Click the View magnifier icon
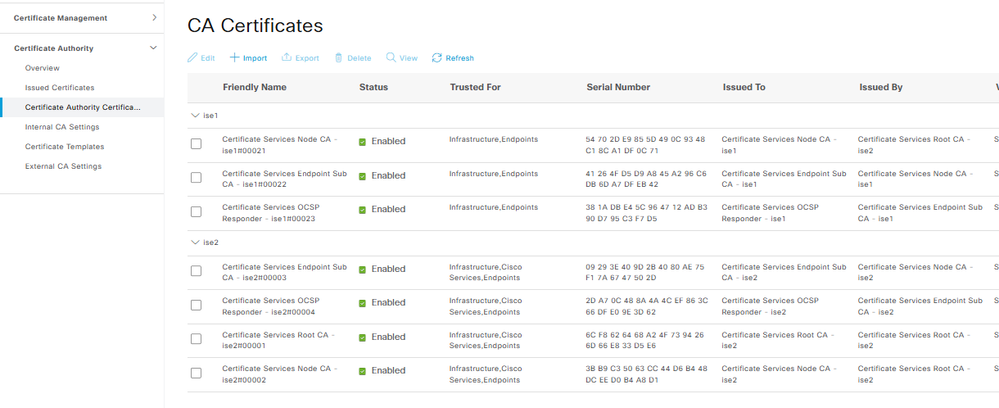 (391, 58)
